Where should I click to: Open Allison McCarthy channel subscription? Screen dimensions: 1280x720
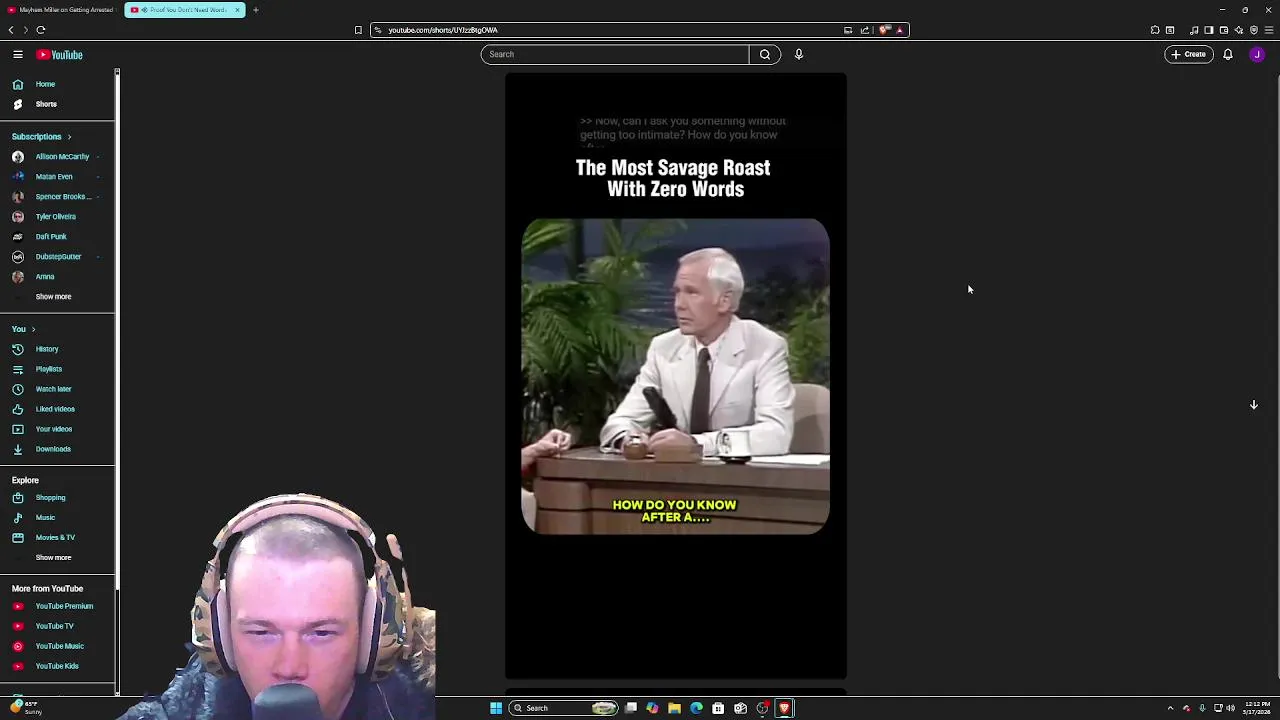tap(57, 157)
